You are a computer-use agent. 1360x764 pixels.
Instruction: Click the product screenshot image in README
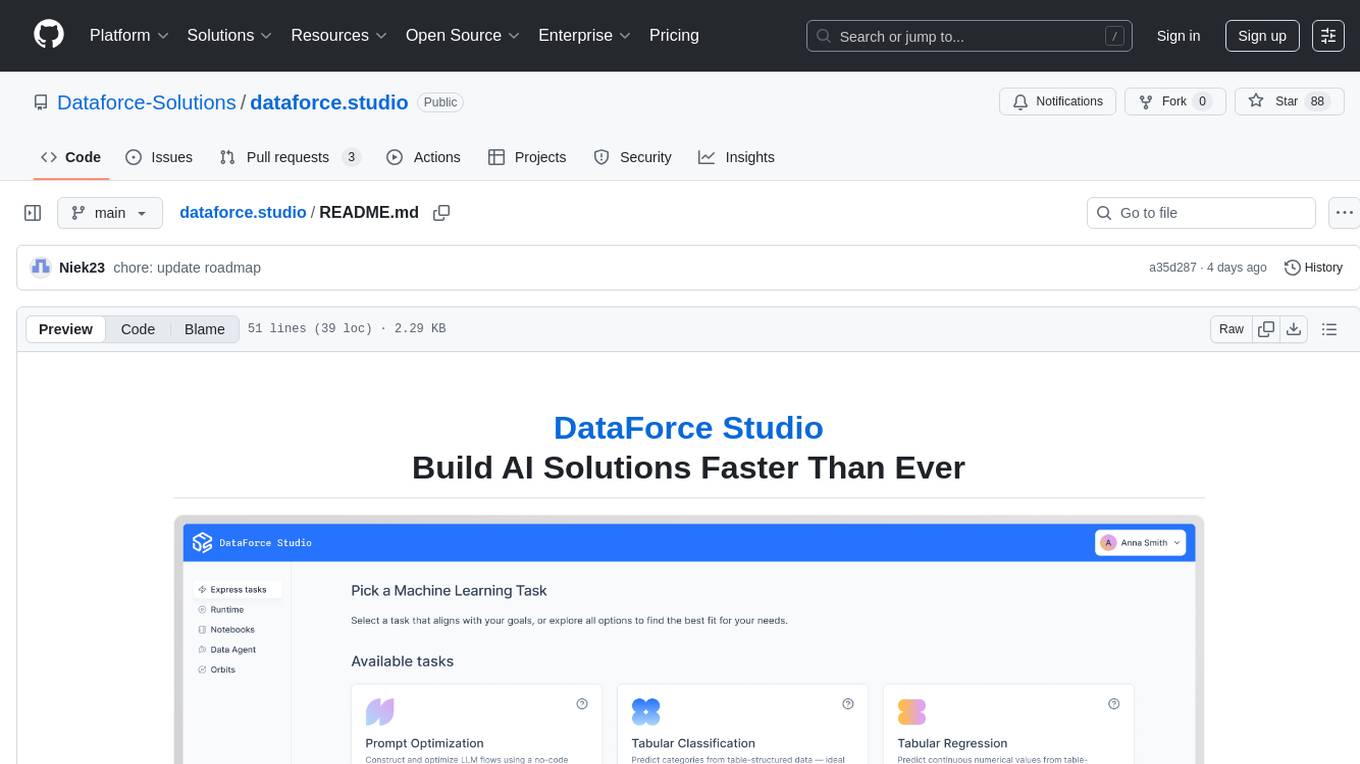pyautogui.click(x=688, y=639)
